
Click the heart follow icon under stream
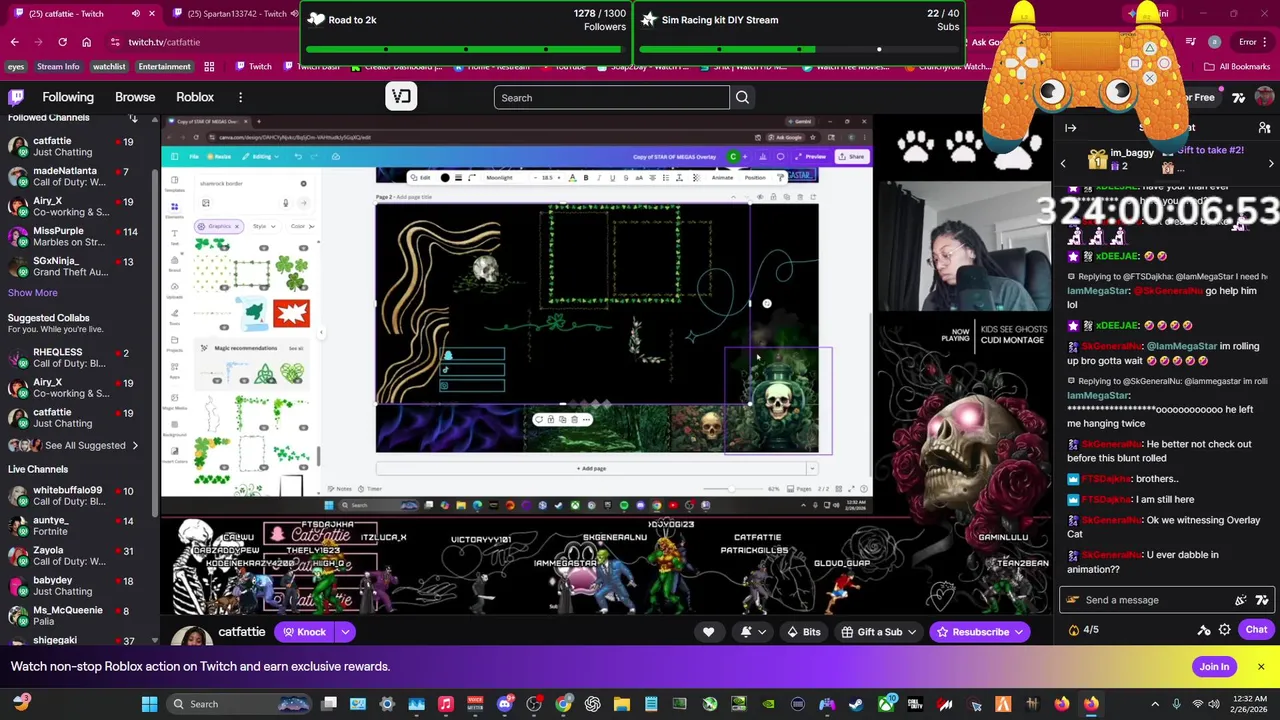(x=708, y=632)
